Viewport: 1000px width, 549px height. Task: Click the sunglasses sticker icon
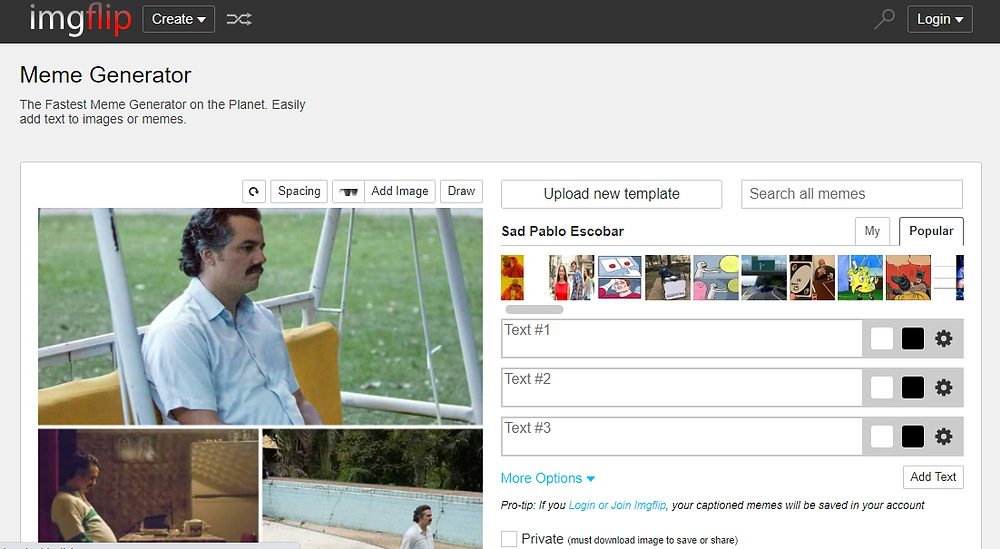(348, 191)
